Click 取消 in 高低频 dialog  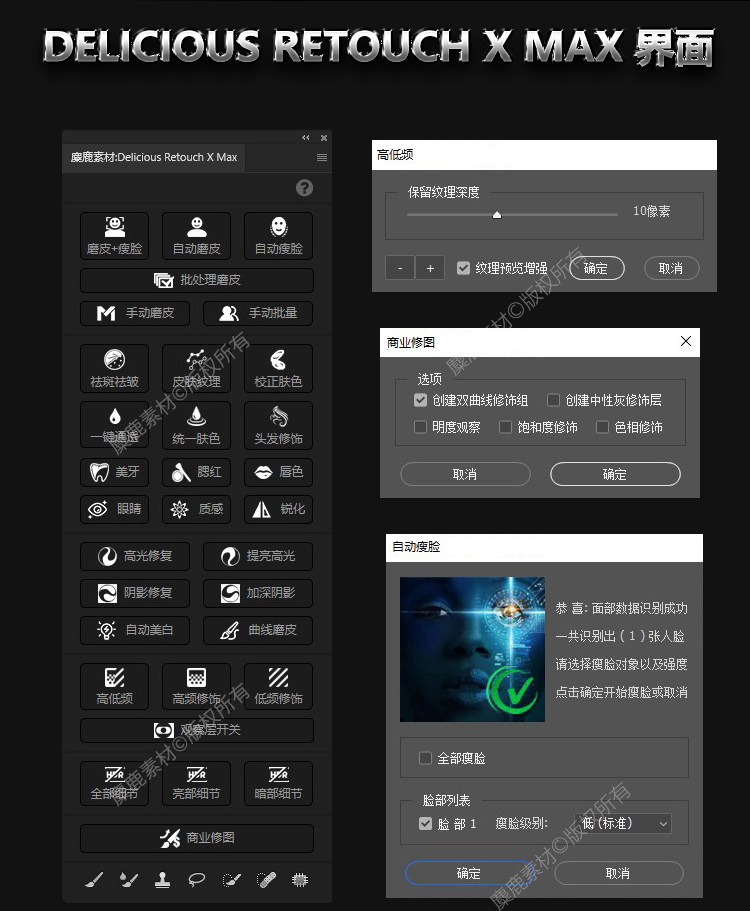click(x=671, y=268)
